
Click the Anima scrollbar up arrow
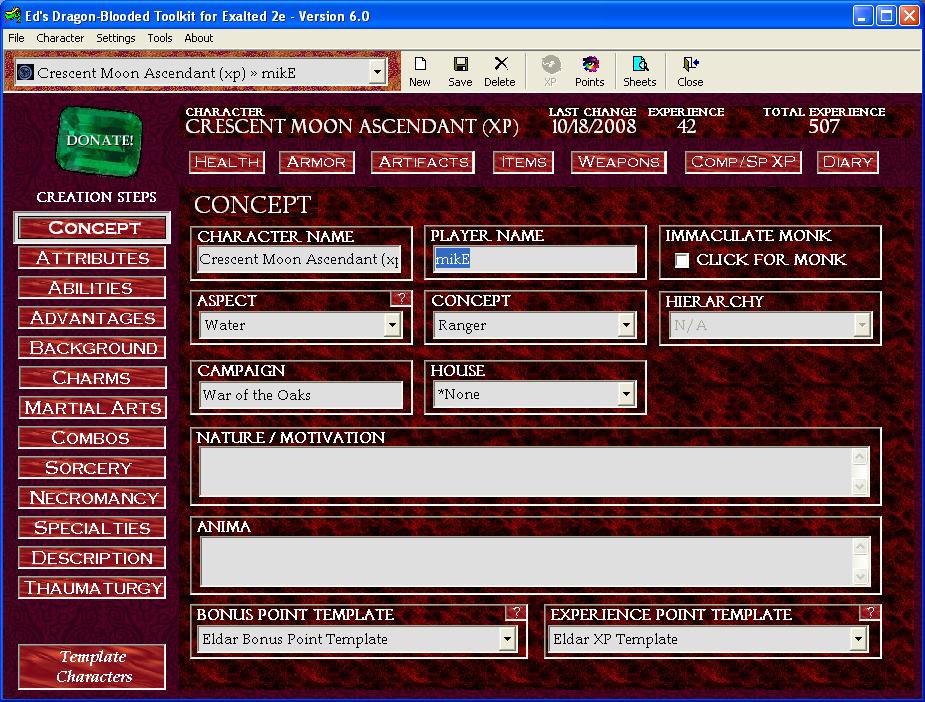pos(860,546)
